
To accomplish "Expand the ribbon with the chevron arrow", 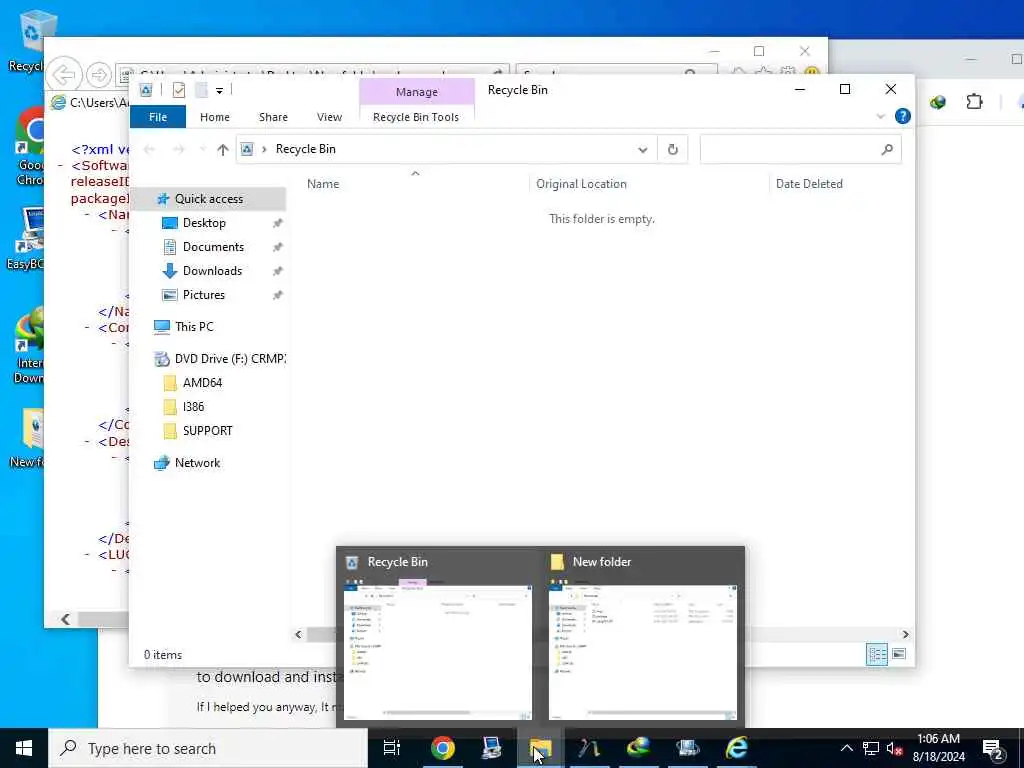I will click(x=880, y=116).
